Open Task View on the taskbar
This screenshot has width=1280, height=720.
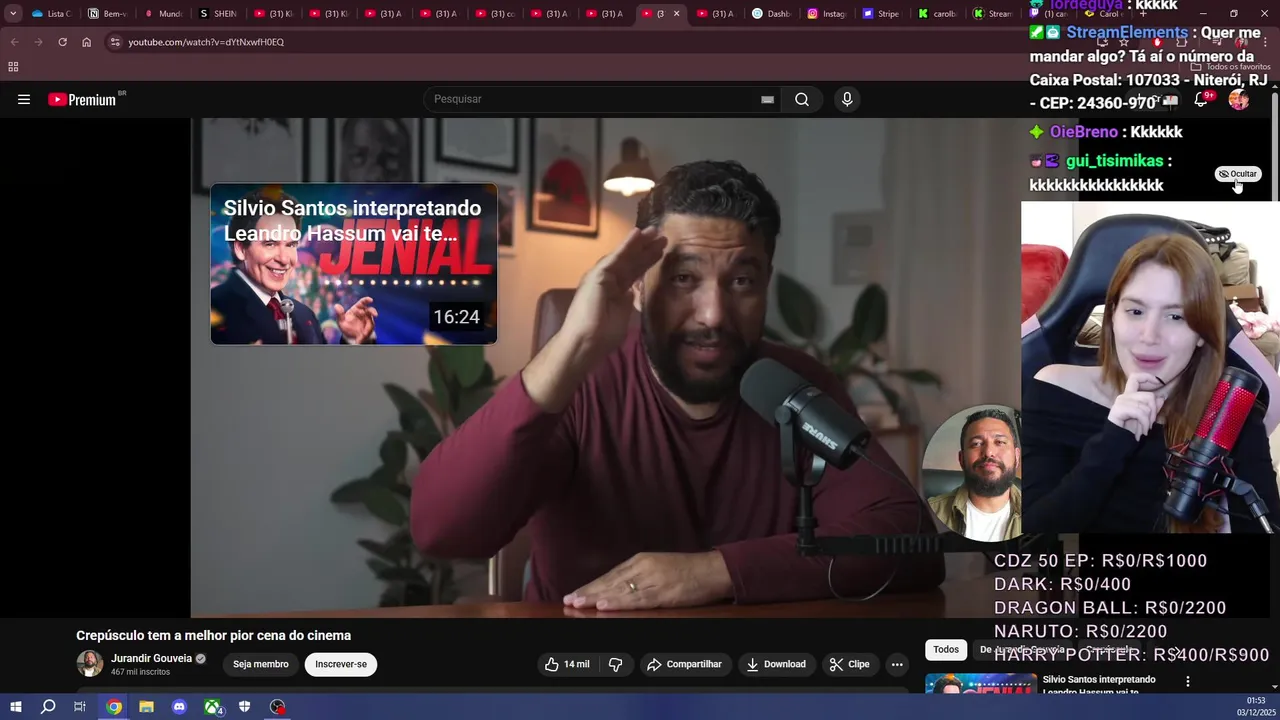[x=80, y=707]
